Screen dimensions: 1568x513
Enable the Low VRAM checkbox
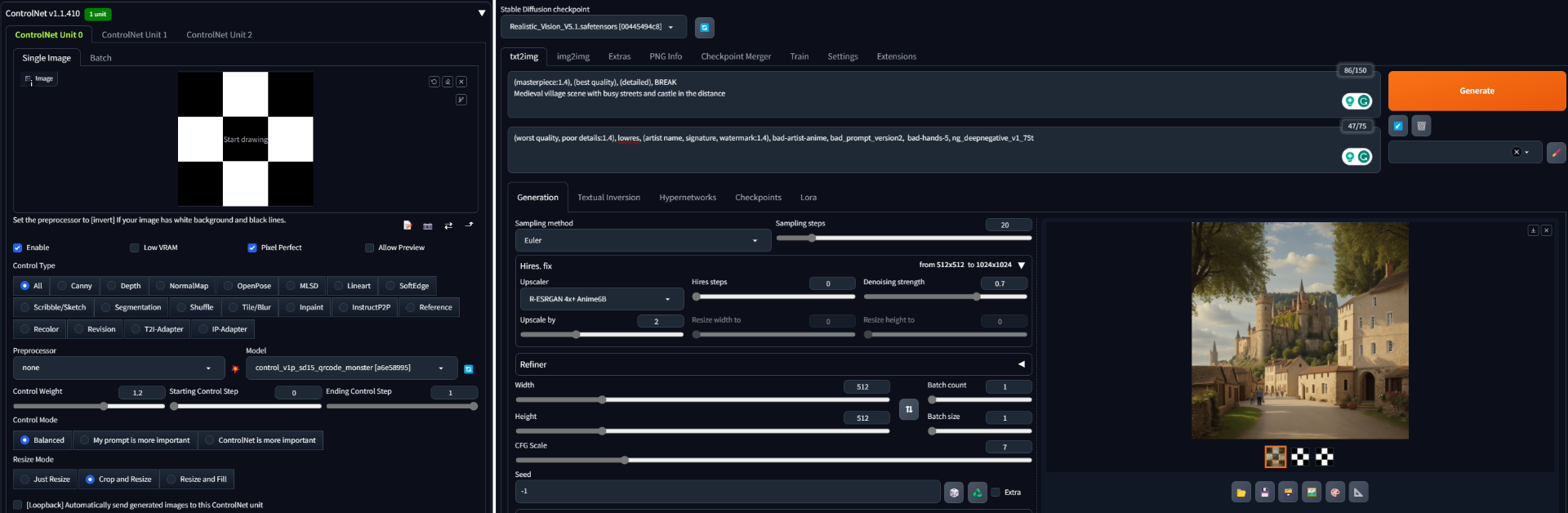(135, 248)
